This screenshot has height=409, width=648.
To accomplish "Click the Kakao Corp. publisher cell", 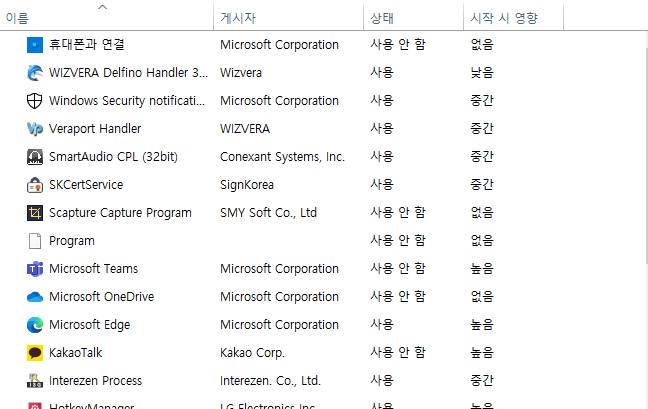I will coord(253,353).
